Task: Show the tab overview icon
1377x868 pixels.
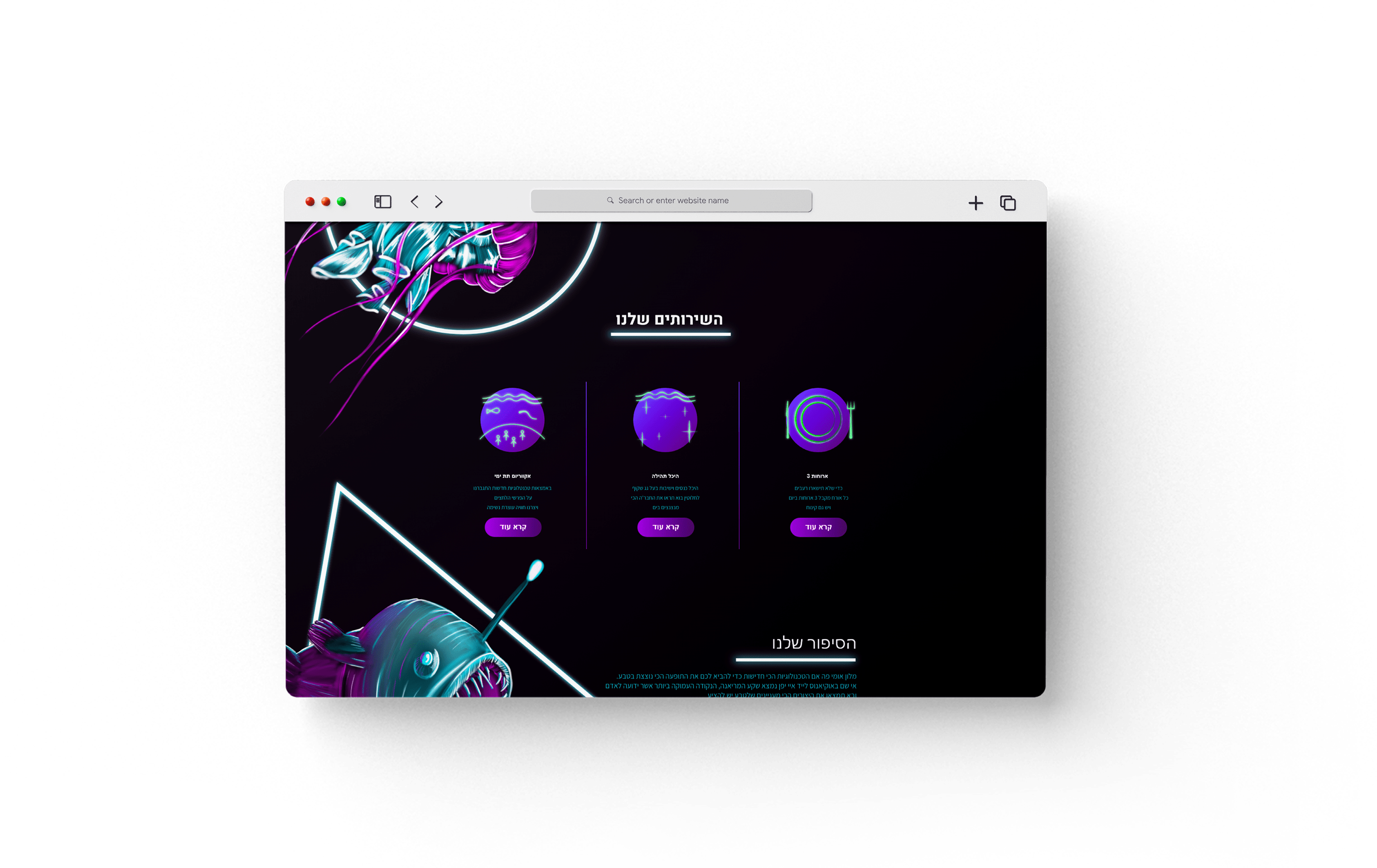Action: (x=1008, y=203)
